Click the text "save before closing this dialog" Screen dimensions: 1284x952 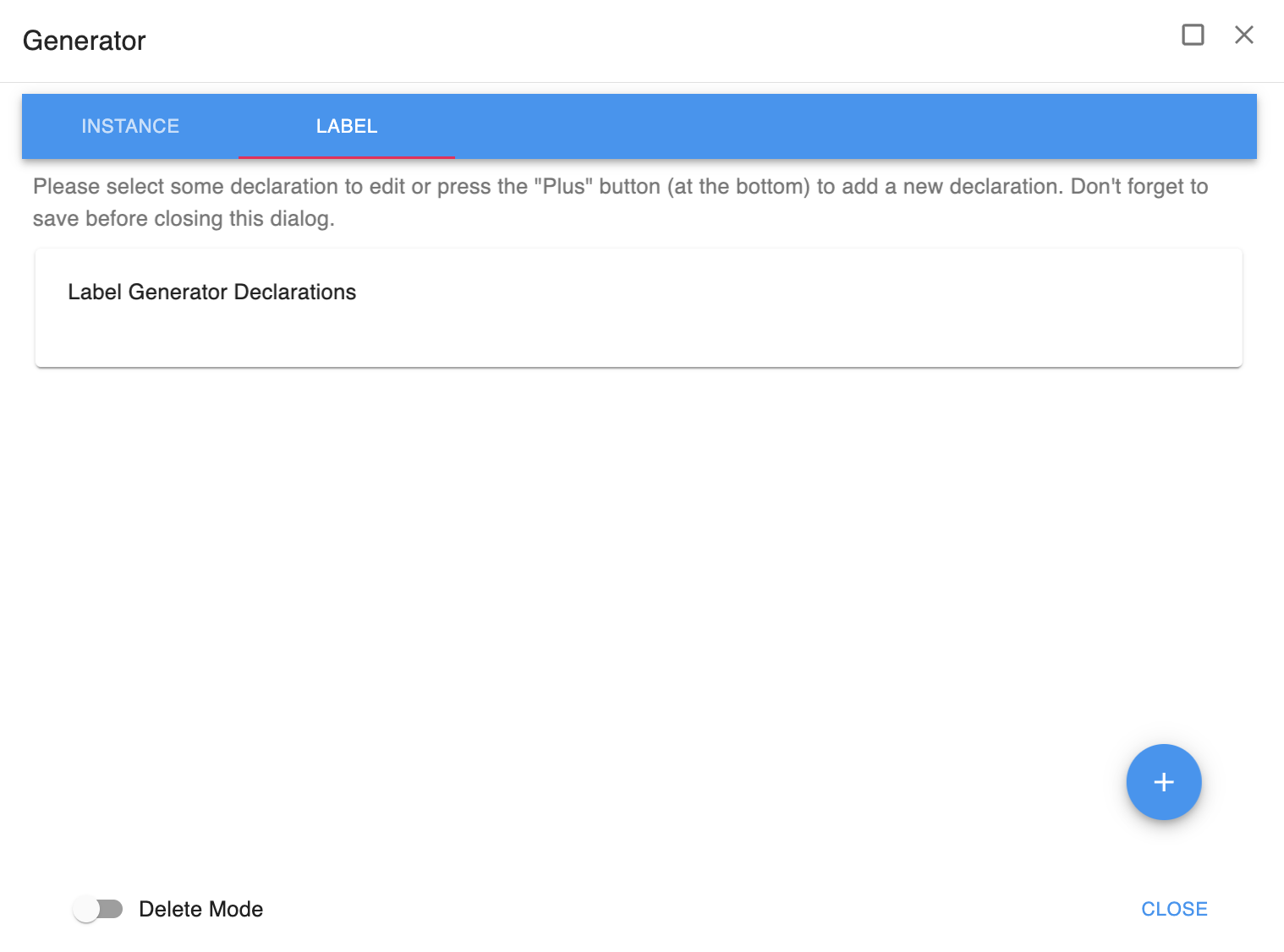[184, 219]
